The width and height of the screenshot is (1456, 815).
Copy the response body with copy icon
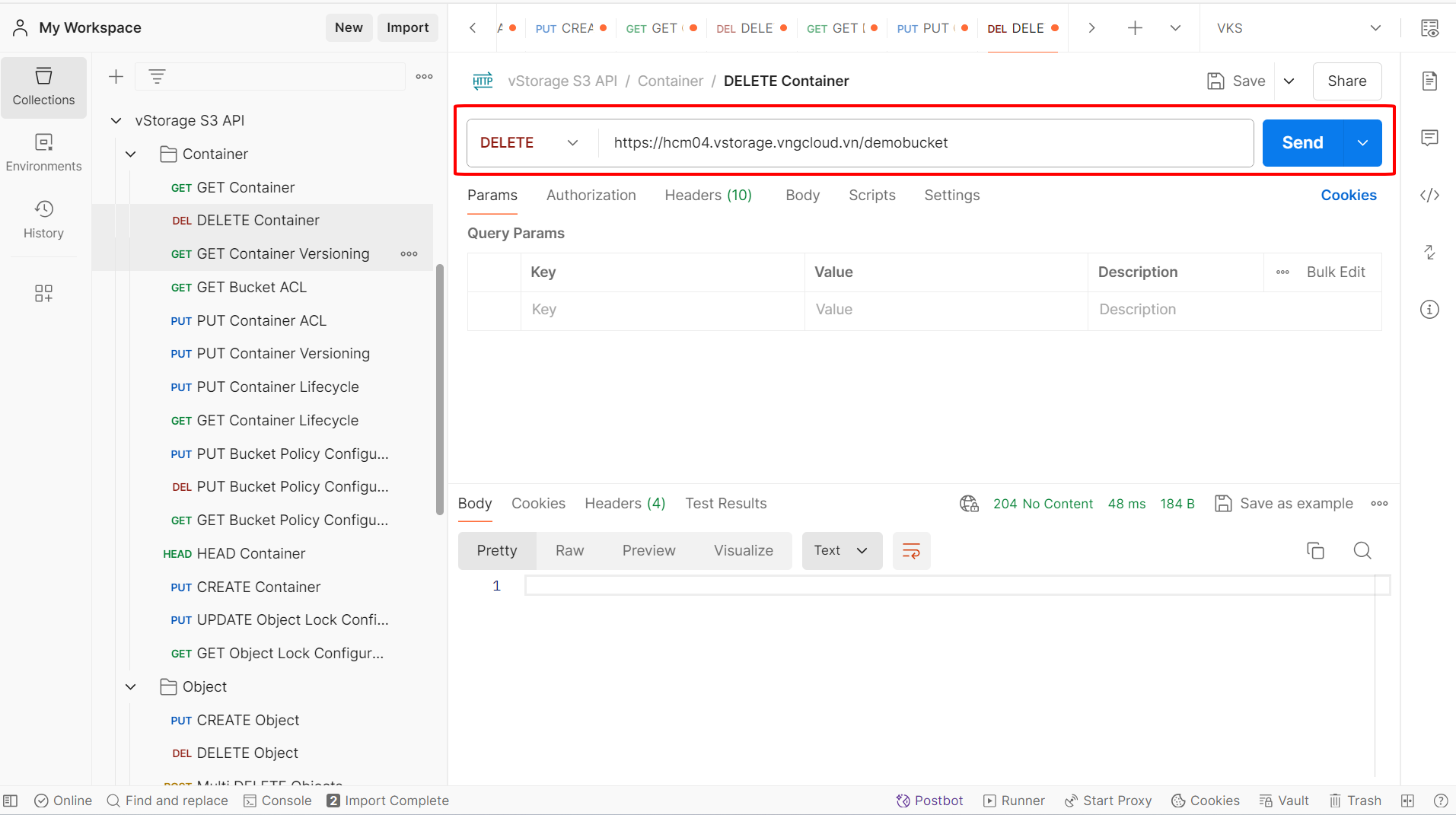pyautogui.click(x=1315, y=550)
